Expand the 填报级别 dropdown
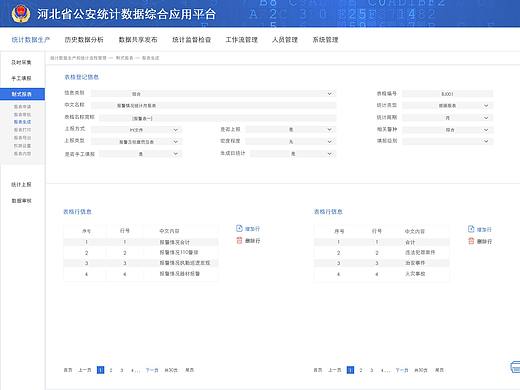This screenshot has width=520, height=390. 447,141
